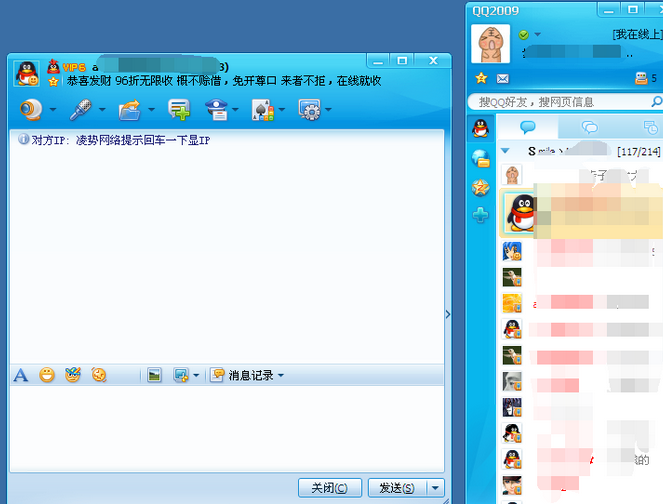Viewport: 663px width, 504px height.
Task: Send a file using folder arrow icon
Action: coord(130,110)
